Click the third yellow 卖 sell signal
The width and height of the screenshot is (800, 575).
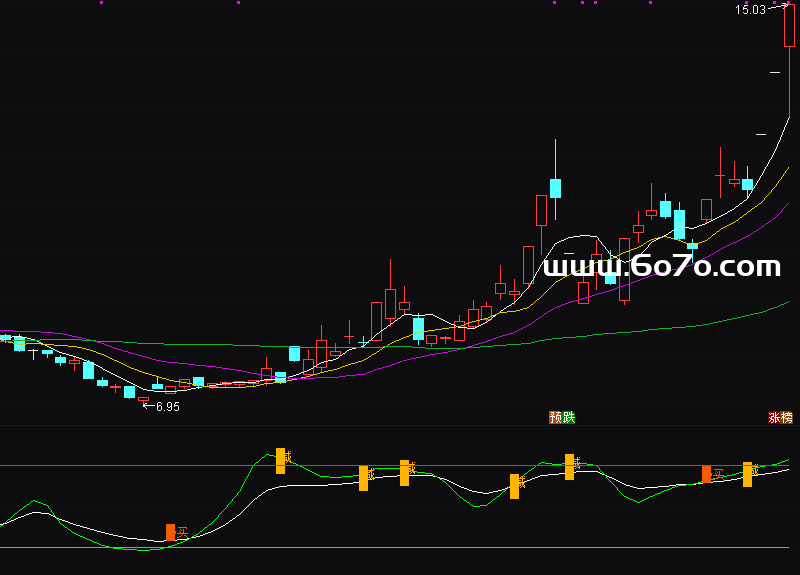click(405, 473)
